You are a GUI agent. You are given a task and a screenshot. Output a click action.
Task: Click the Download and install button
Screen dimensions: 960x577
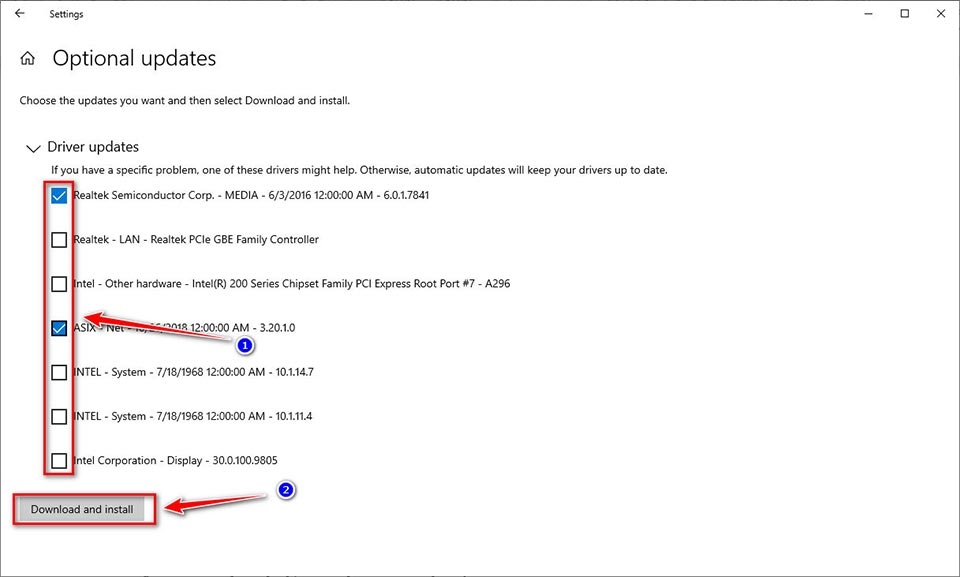84,509
